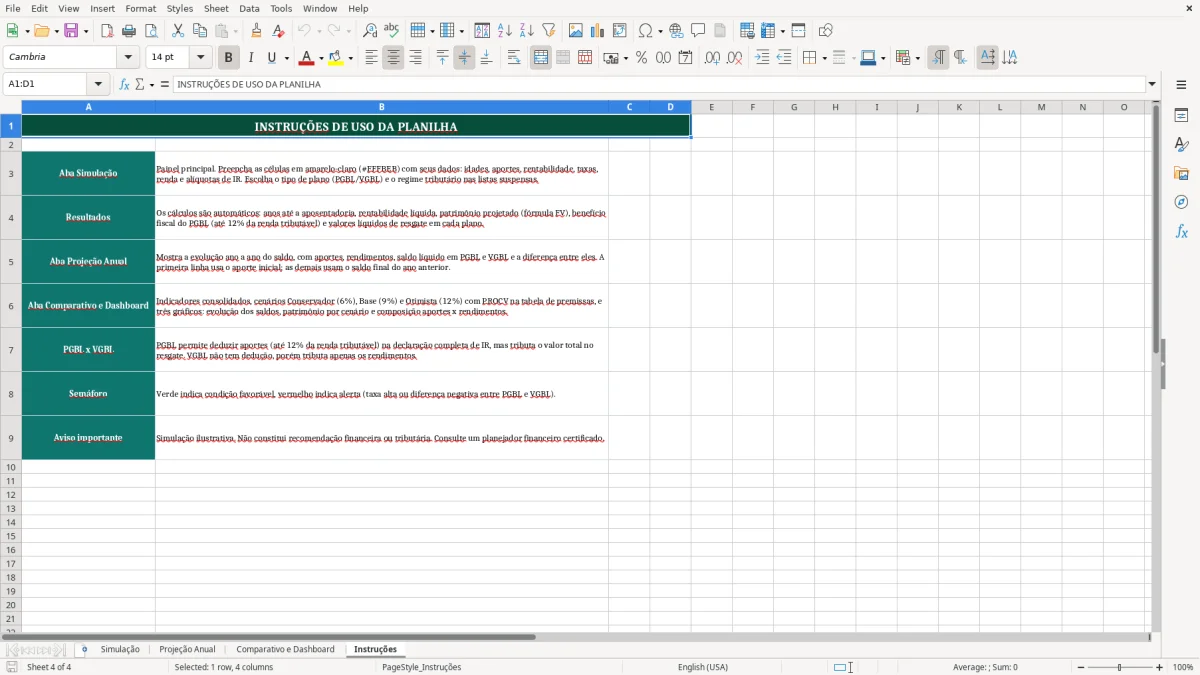Screen dimensions: 1200x675
Task: Click the column B header
Action: click(x=381, y=107)
